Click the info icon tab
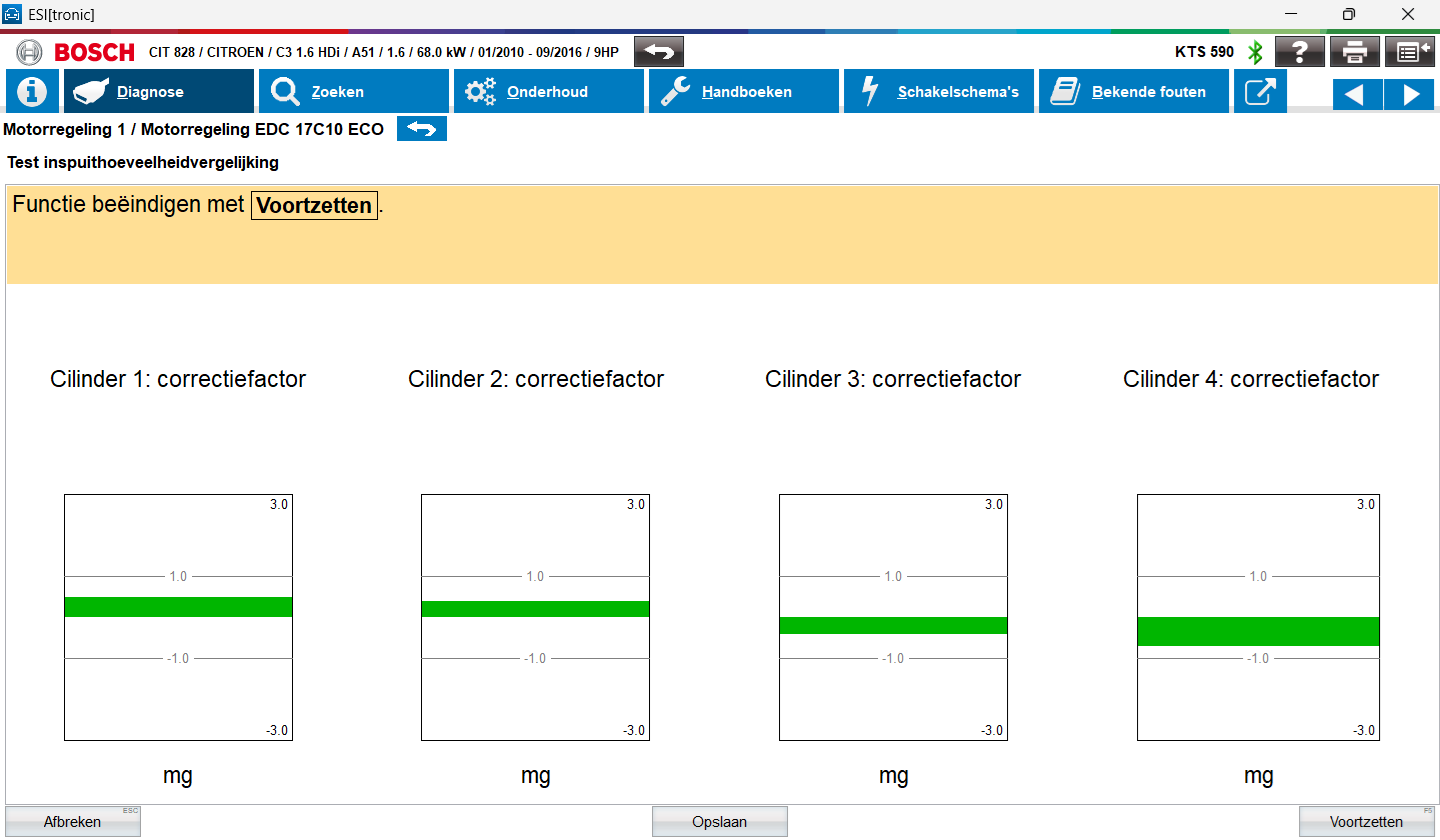This screenshot has width=1440, height=840. [32, 92]
